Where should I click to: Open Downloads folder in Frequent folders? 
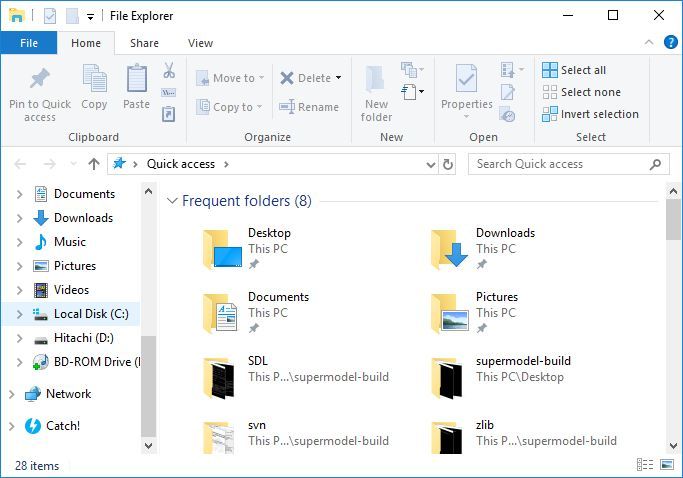[450, 249]
